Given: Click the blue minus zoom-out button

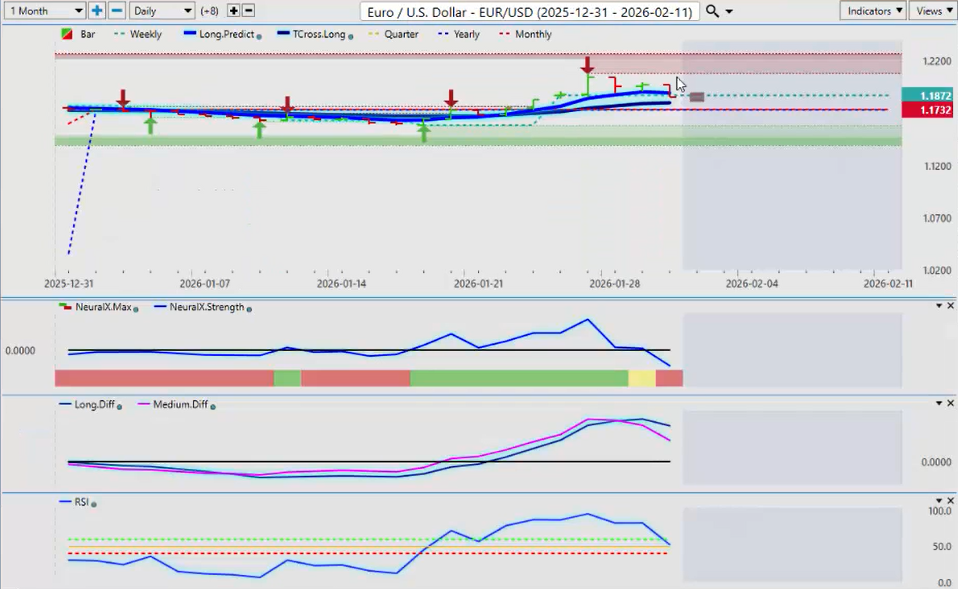Looking at the screenshot, I should tap(116, 10).
